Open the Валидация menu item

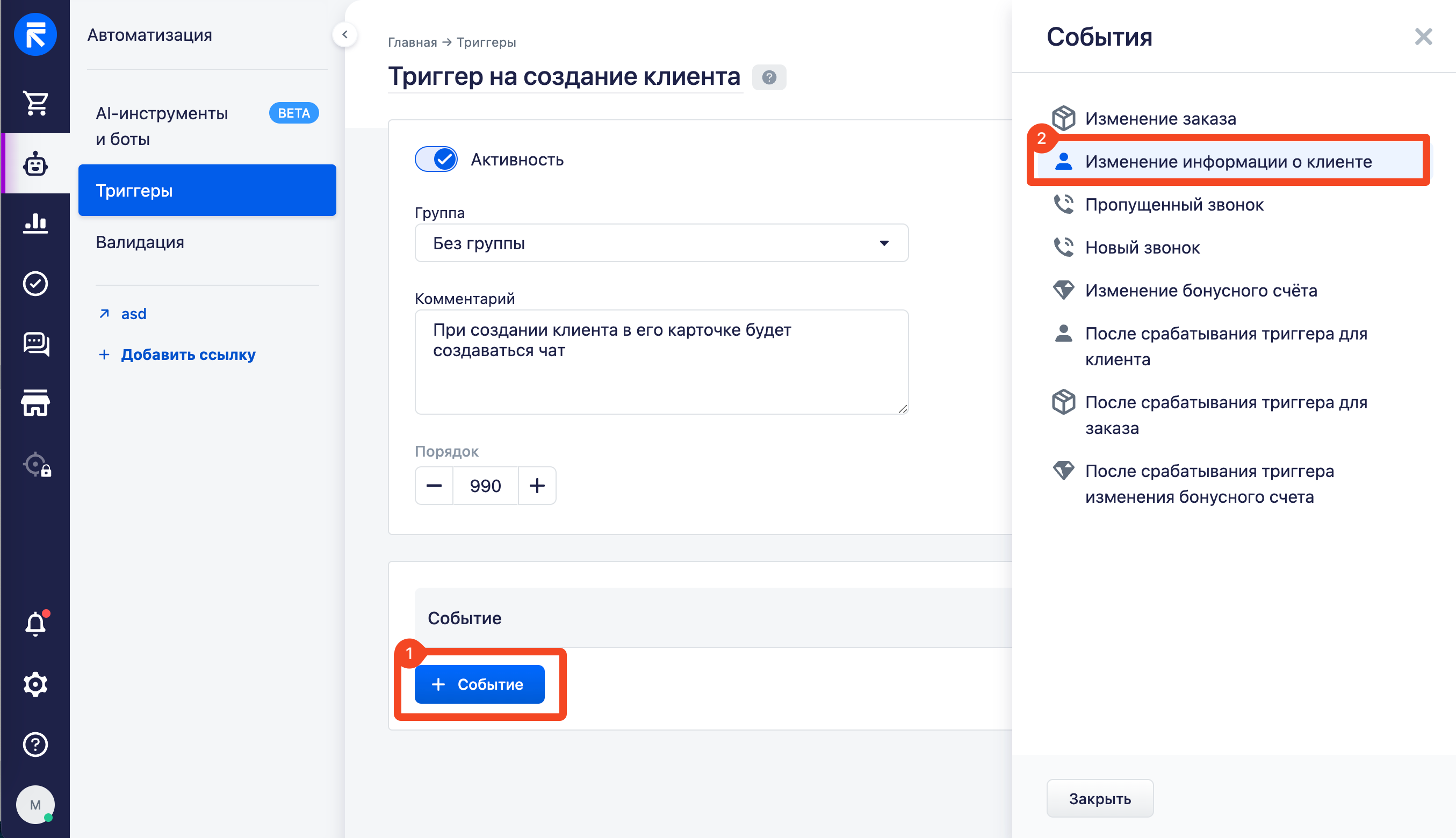140,242
